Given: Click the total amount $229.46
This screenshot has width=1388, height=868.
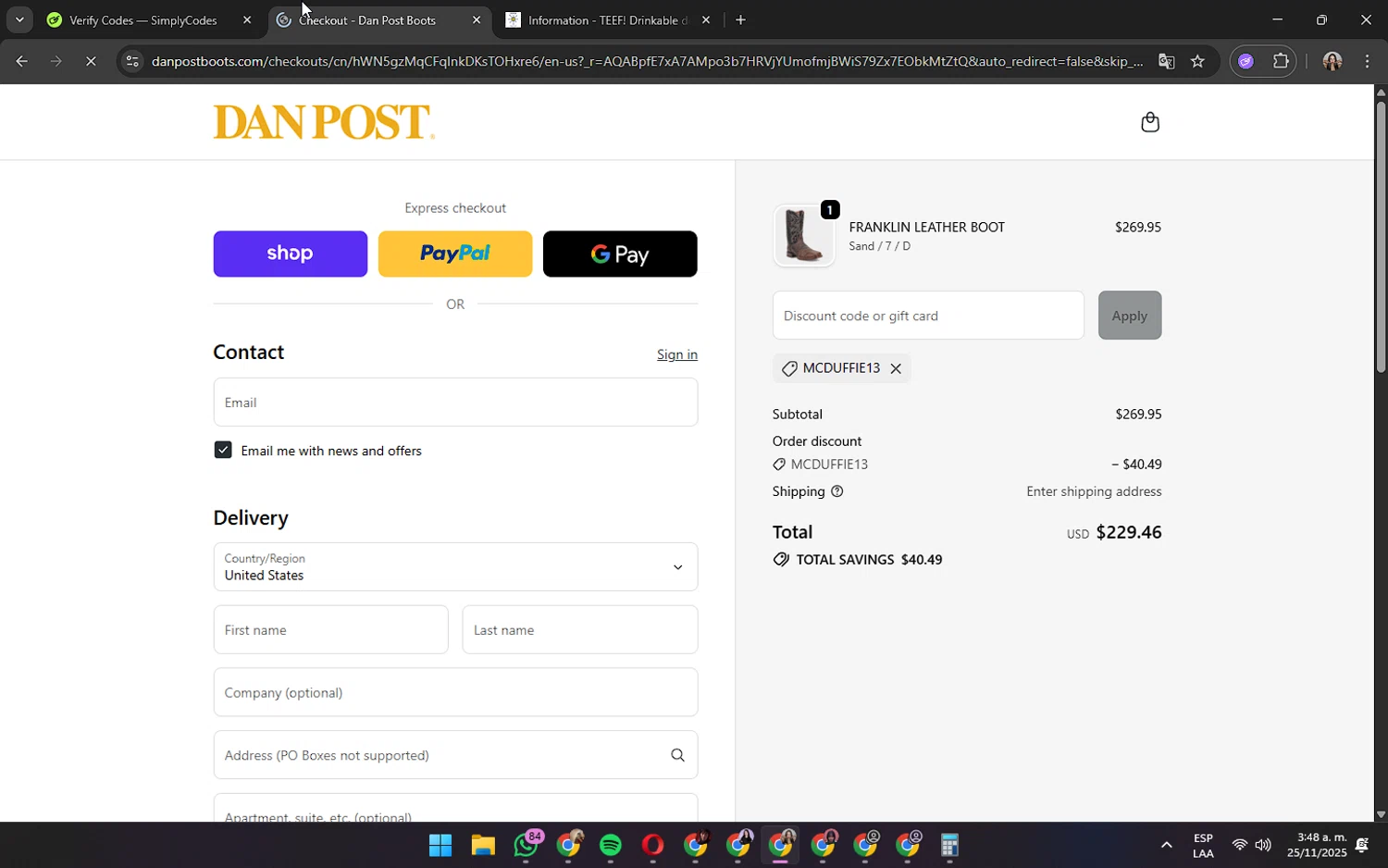Looking at the screenshot, I should coord(1129,532).
